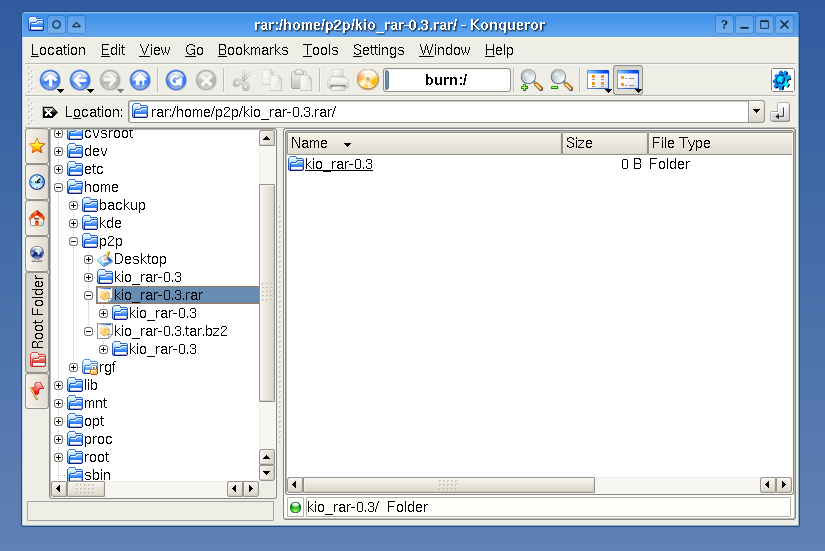Clear the Location bar with the X icon
This screenshot has height=551, width=825.
point(49,112)
